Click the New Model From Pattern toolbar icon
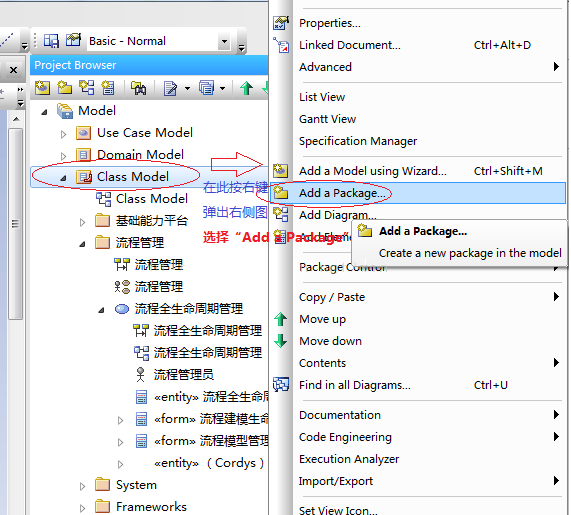Screen dimensions: 571x515 (x=43, y=88)
